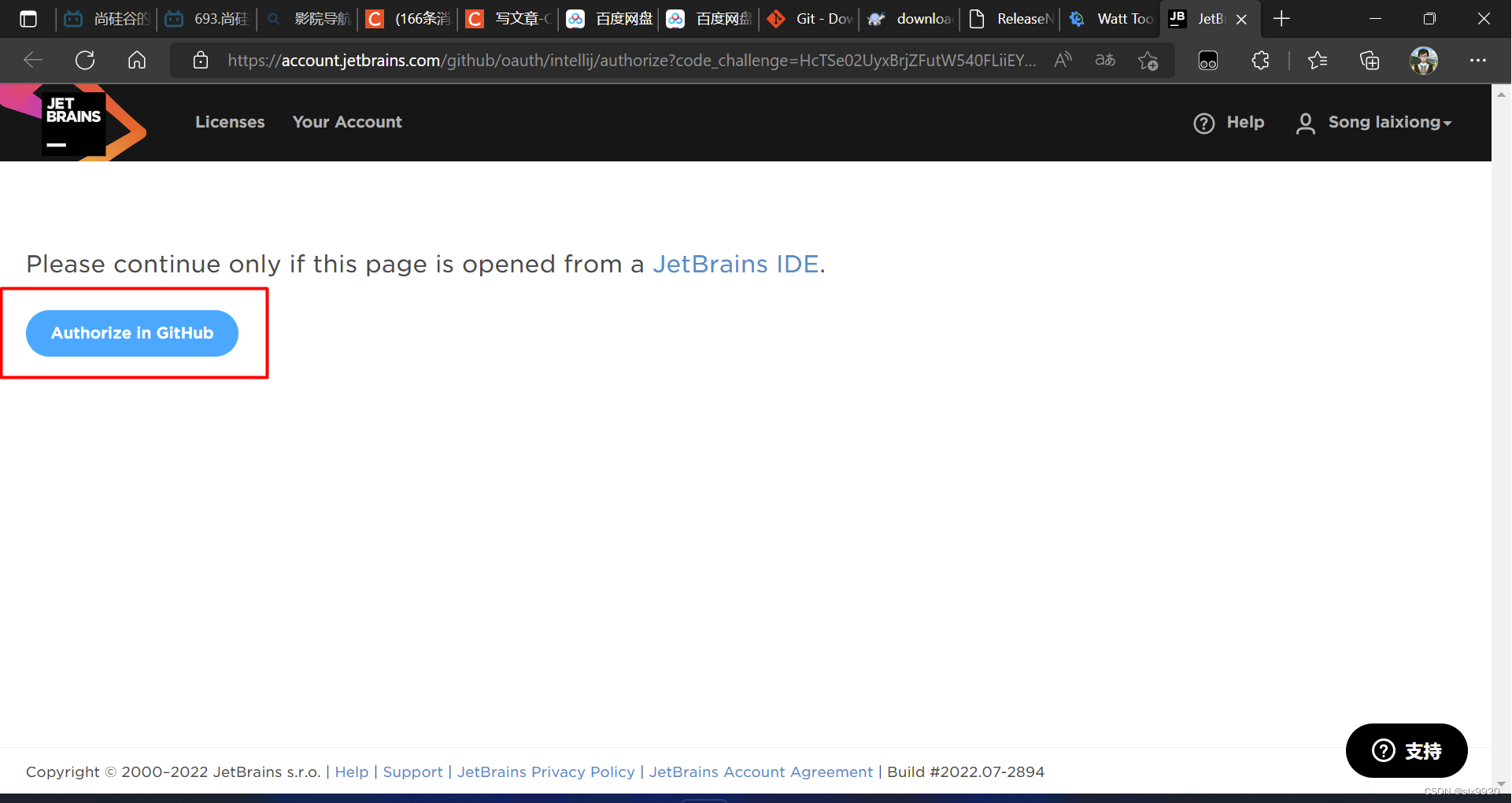Click Authorize in GitHub button

coord(132,333)
